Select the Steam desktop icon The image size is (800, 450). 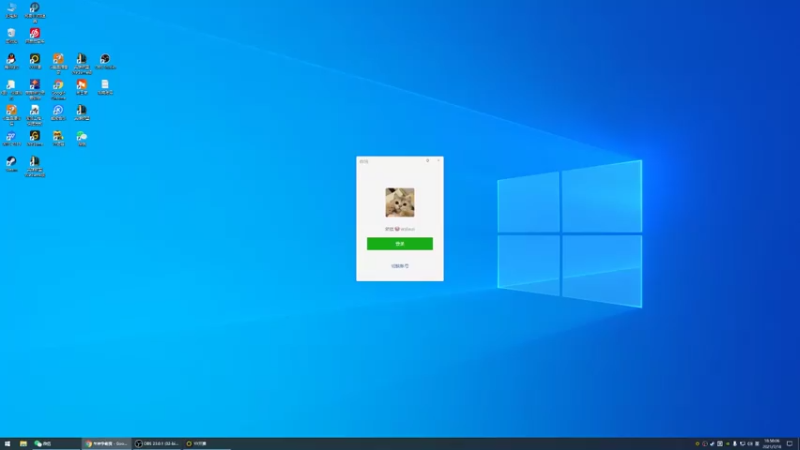coord(11,164)
